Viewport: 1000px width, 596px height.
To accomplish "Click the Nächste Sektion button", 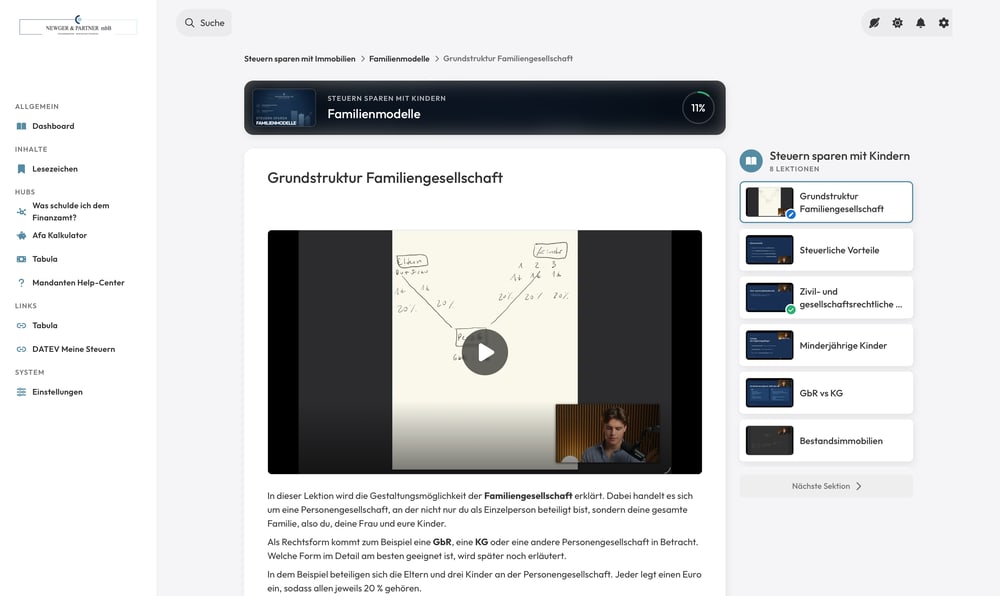I will coord(826,486).
